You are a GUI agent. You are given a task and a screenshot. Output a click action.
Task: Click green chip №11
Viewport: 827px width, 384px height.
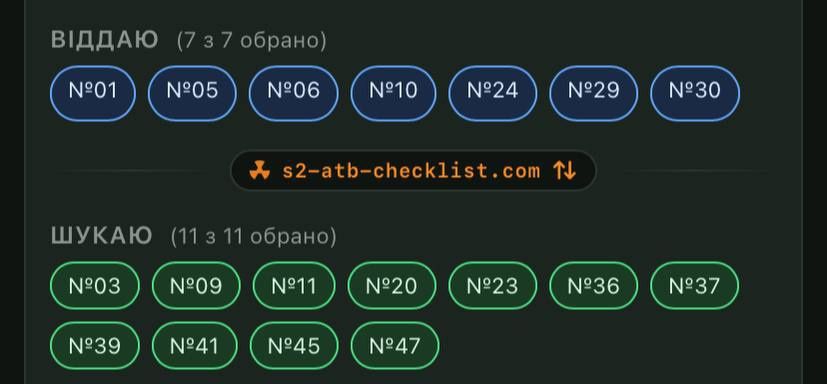[x=294, y=286]
